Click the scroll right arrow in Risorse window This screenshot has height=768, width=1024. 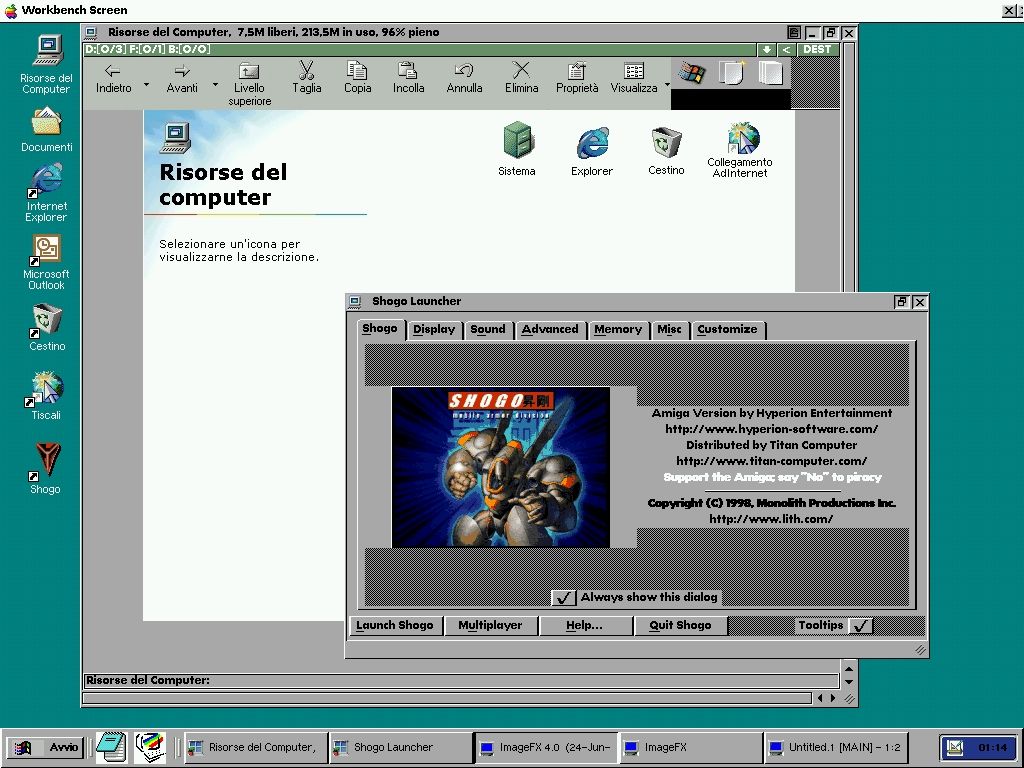pos(833,698)
